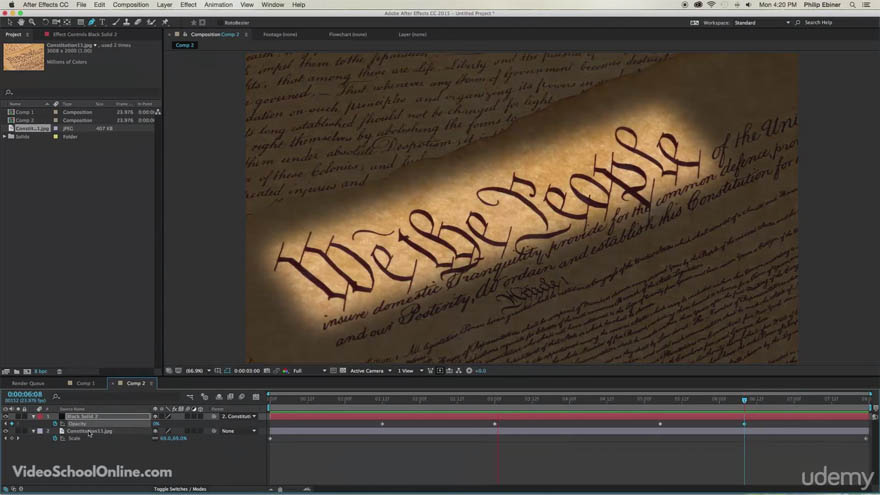Hide the Constitution11.jpg layer eye
The image size is (880, 495).
pos(6,431)
